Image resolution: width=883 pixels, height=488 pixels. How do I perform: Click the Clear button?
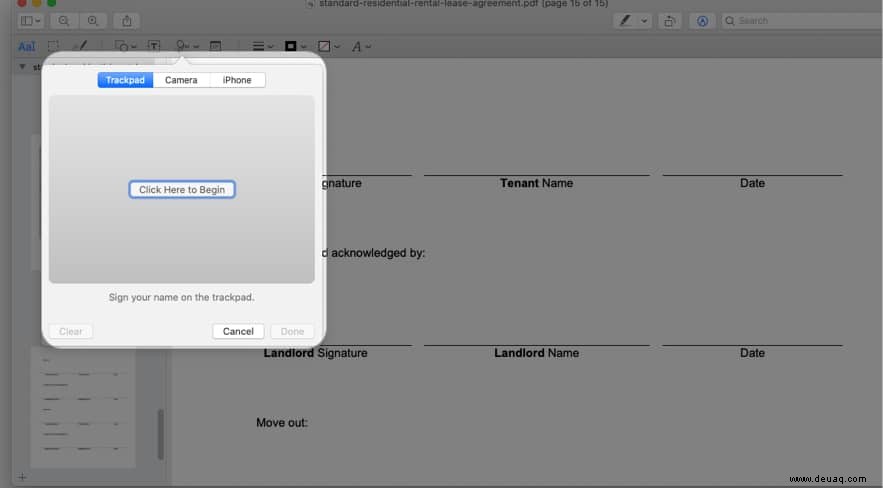click(x=71, y=332)
